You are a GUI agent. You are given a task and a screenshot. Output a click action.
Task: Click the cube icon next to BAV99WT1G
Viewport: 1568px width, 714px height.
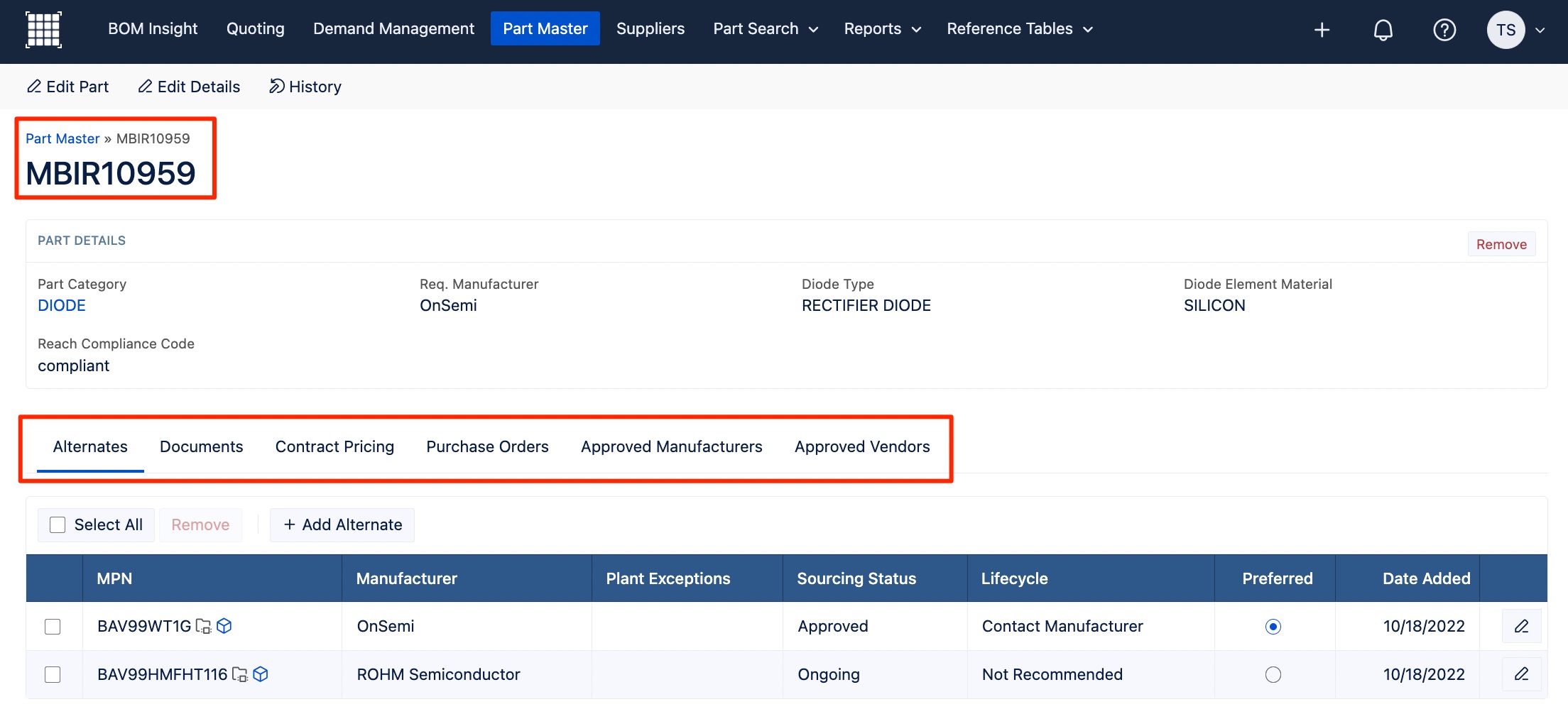(224, 626)
